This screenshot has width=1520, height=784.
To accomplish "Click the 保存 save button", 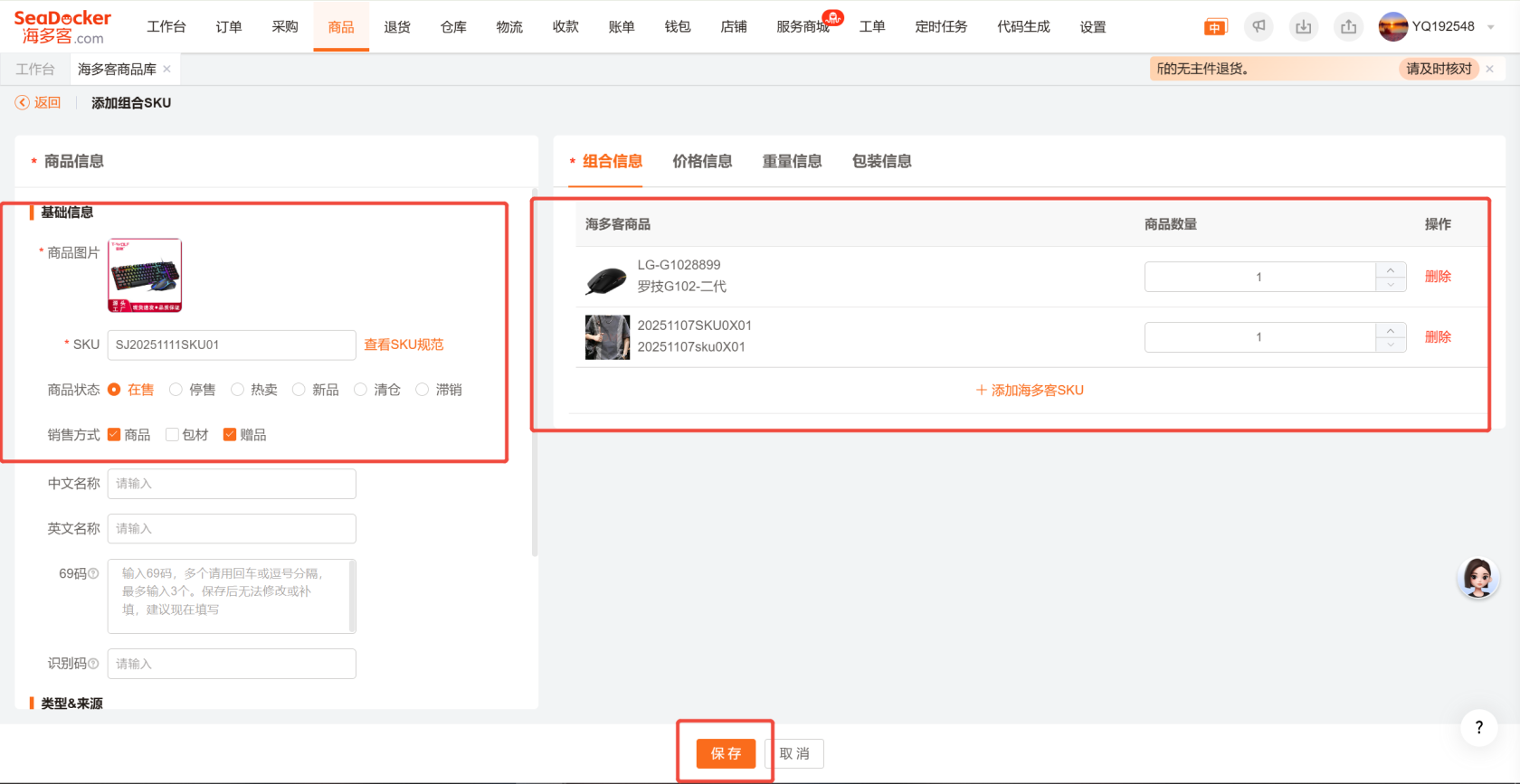I will click(x=726, y=753).
